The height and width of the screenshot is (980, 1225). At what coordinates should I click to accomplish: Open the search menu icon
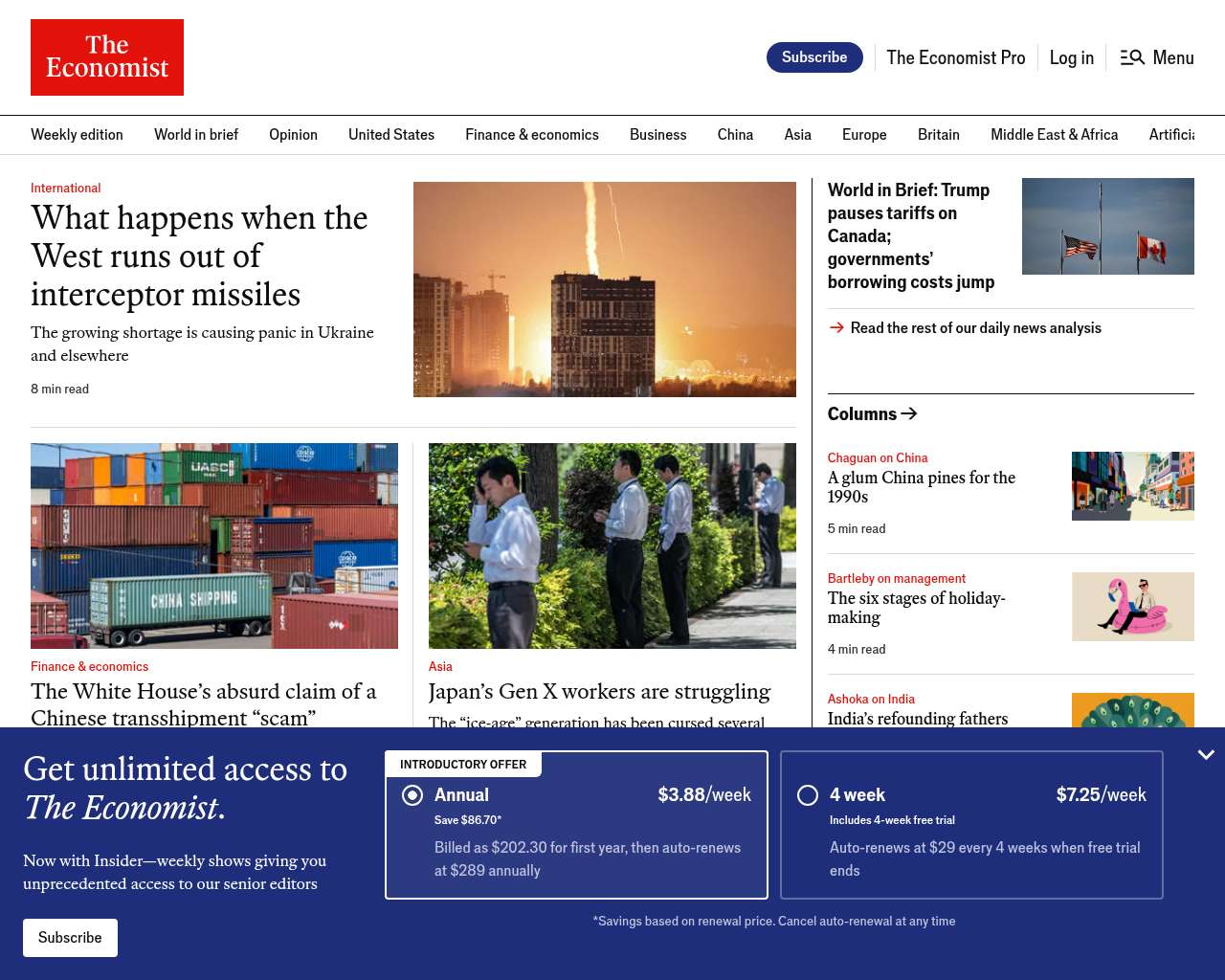(x=1132, y=57)
